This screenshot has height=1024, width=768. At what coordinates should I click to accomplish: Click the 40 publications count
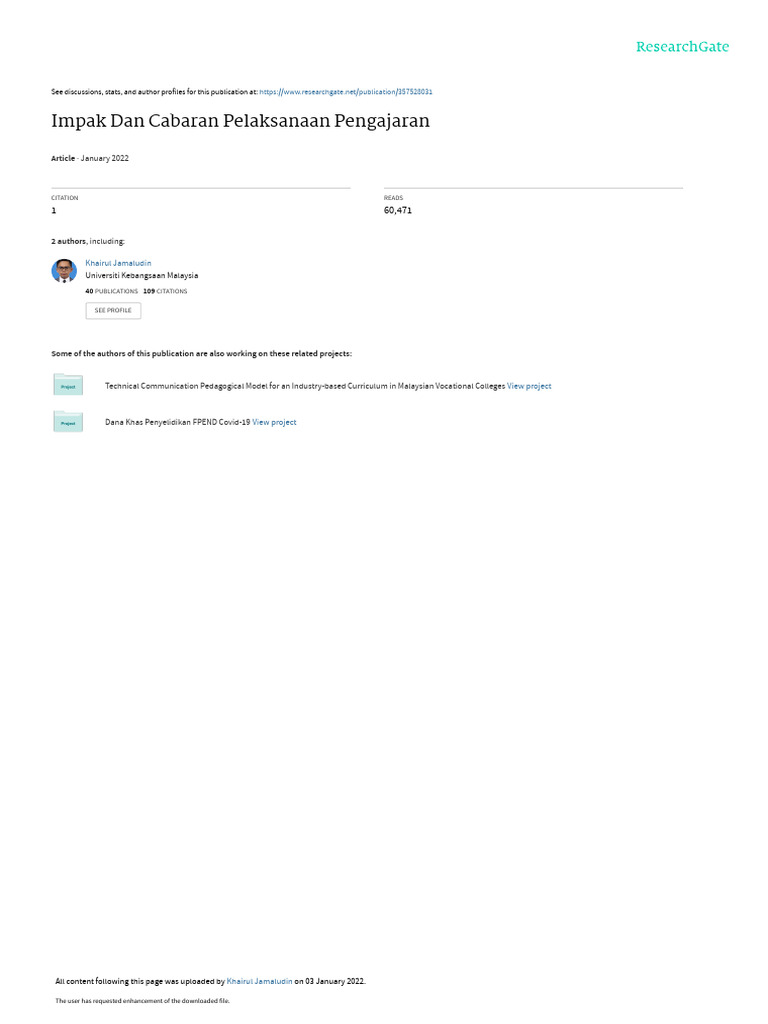[x=112, y=291]
